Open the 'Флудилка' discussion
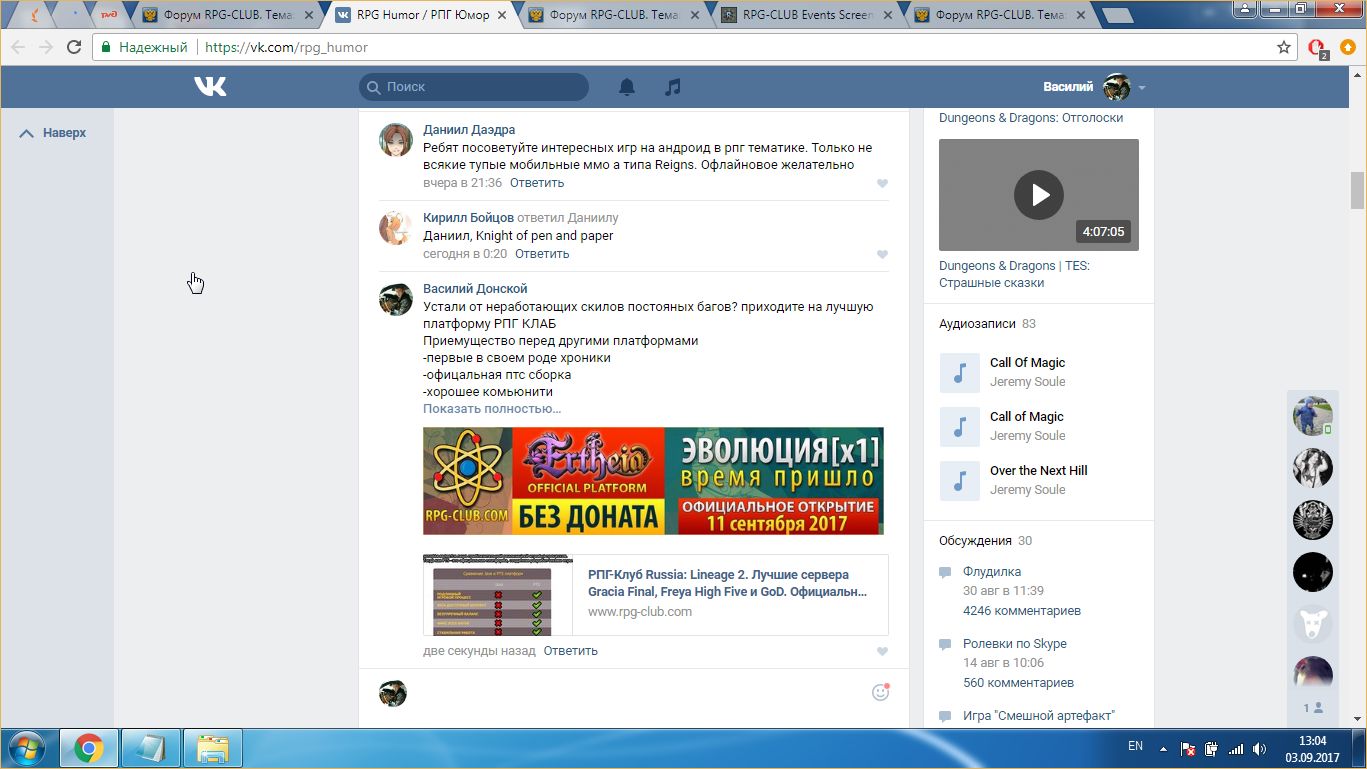Screen dimensions: 1367x769 pos(992,571)
